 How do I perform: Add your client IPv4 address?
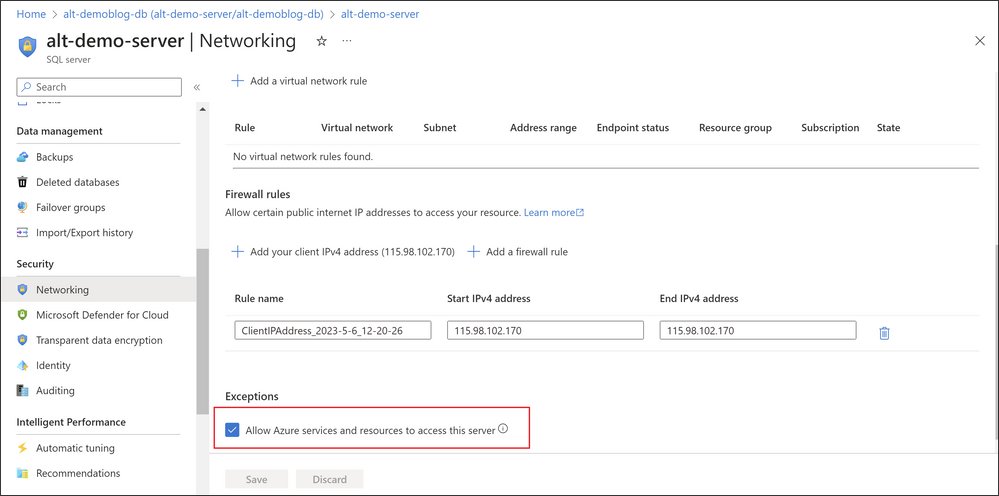pos(343,252)
